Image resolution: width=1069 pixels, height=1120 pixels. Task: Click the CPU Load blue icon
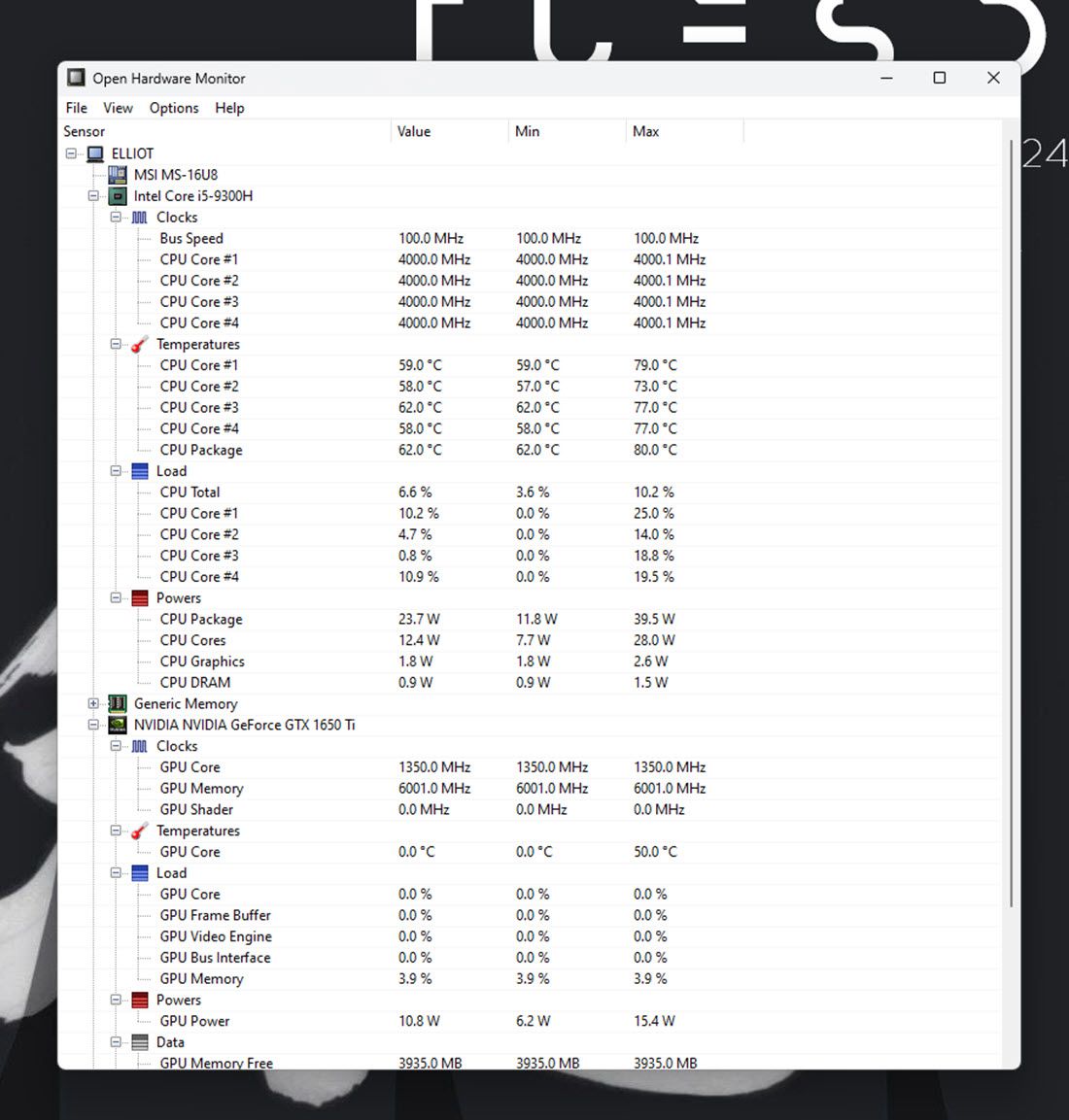click(140, 471)
